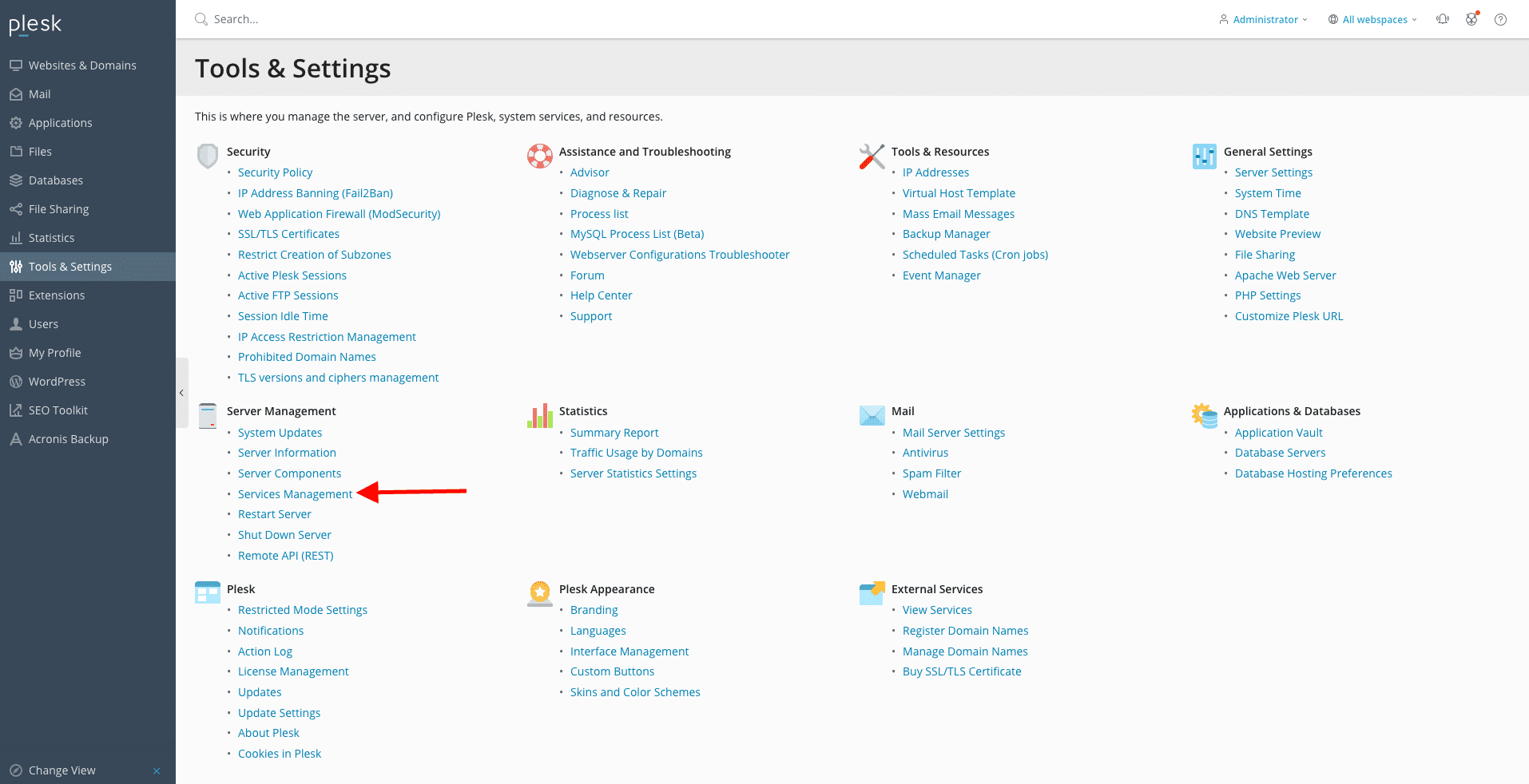Image resolution: width=1529 pixels, height=784 pixels.
Task: Collapse the sidebar using the arrow handle
Action: point(181,393)
